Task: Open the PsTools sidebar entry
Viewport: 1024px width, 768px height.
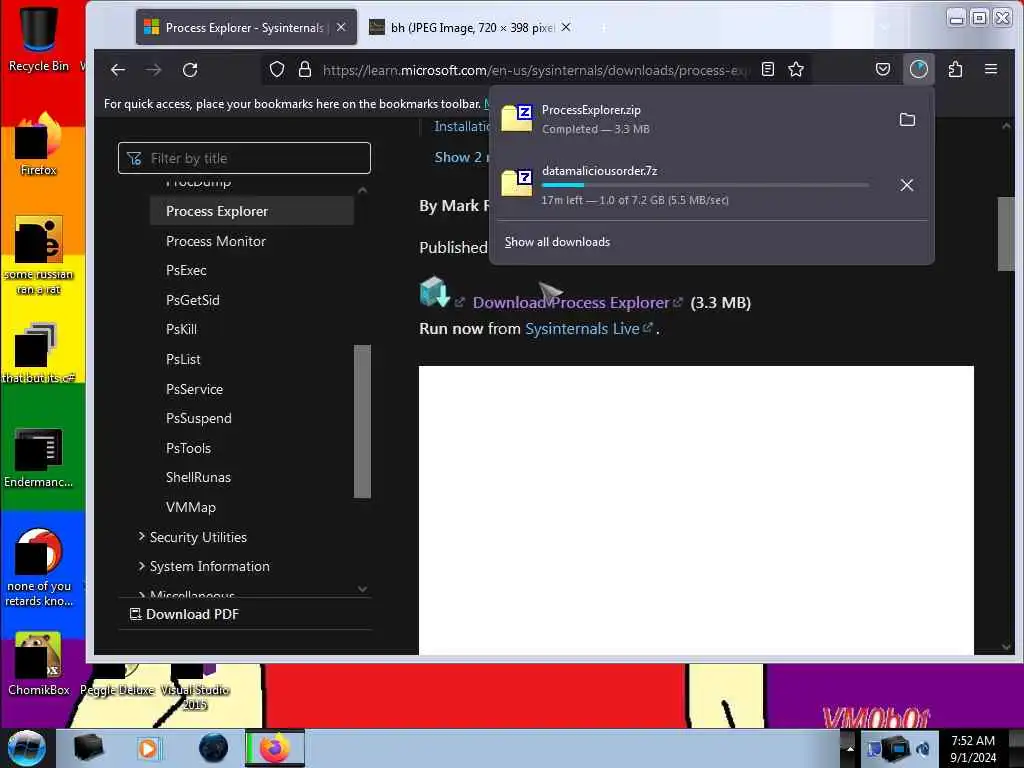Action: [188, 449]
